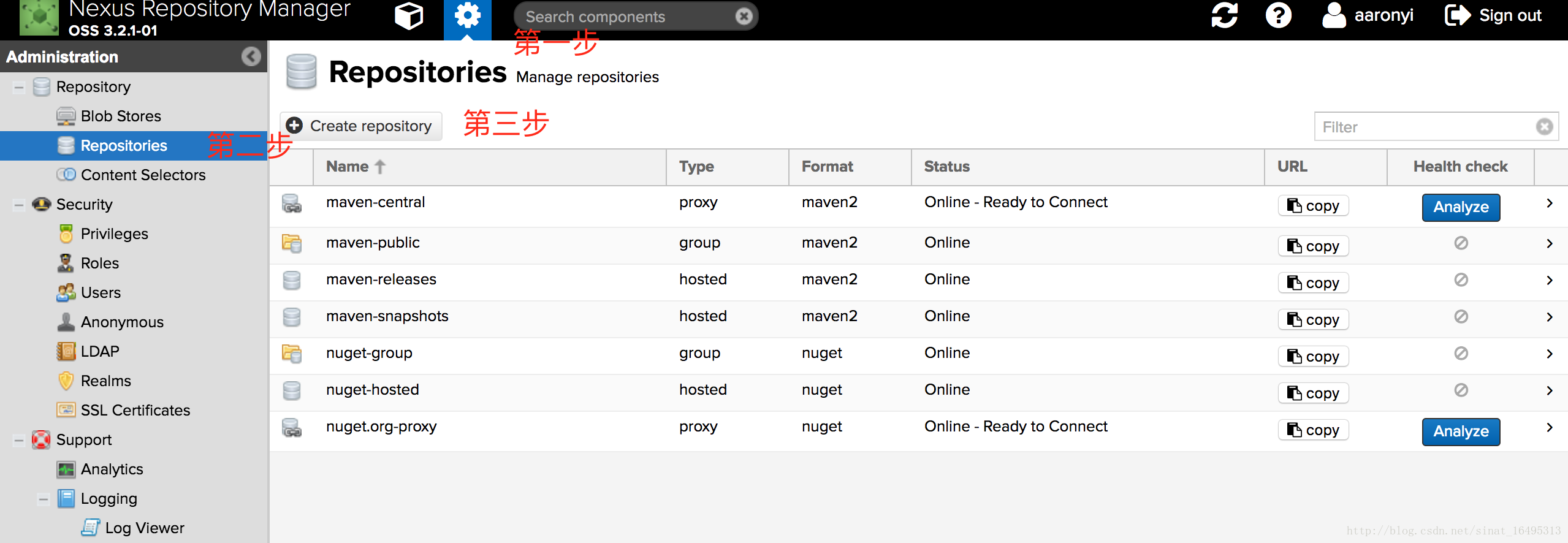The width and height of the screenshot is (1568, 543).
Task: Click the Security node hat icon
Action: (42, 204)
